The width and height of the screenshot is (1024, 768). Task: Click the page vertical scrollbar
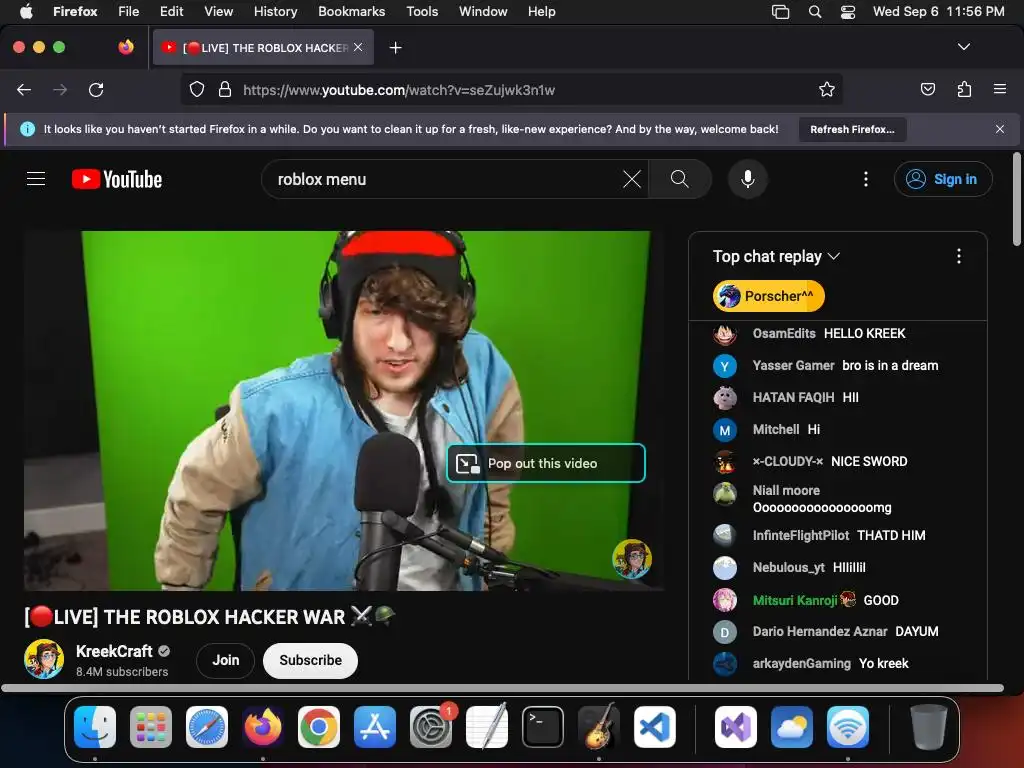pyautogui.click(x=1016, y=199)
